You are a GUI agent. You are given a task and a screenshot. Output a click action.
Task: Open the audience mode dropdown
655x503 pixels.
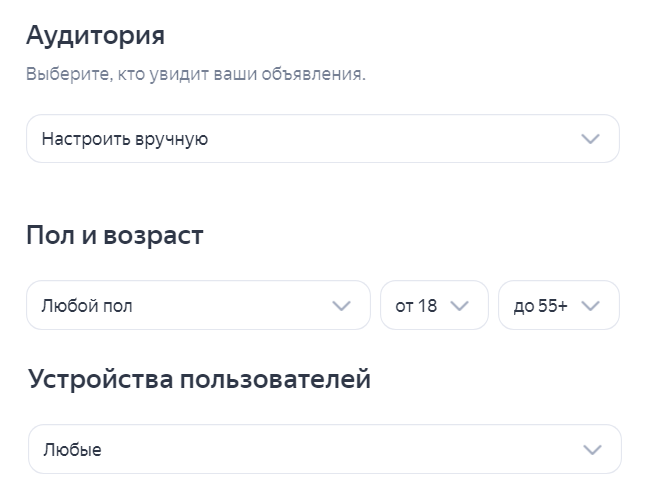click(322, 139)
